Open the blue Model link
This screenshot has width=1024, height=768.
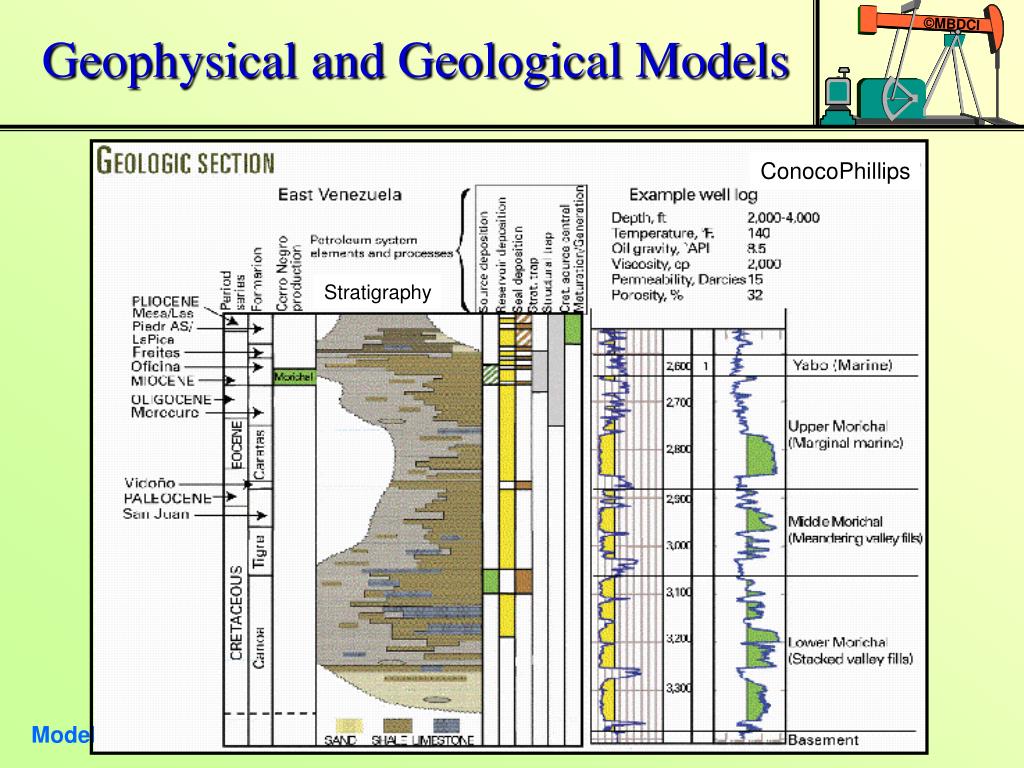coord(63,735)
